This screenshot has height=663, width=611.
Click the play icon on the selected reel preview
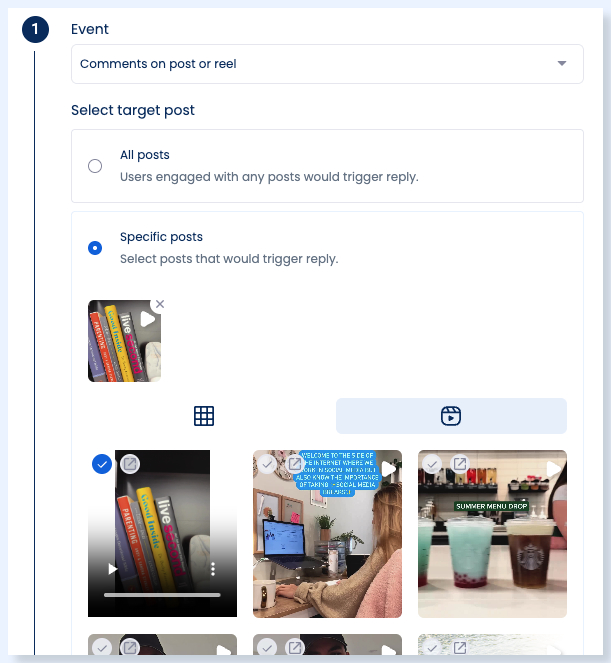(147, 319)
